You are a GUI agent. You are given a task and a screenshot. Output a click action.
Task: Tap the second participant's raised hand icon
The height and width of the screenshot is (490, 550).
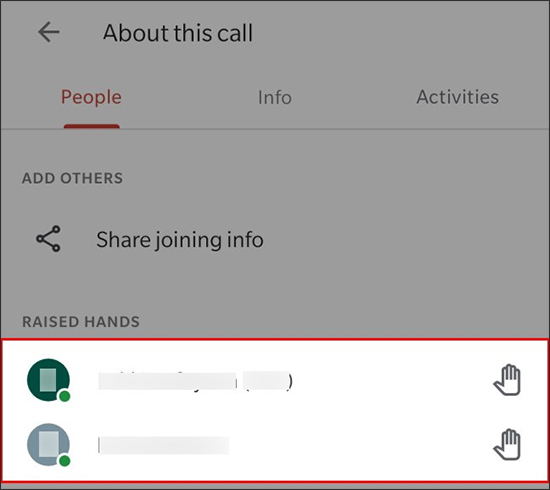click(507, 444)
